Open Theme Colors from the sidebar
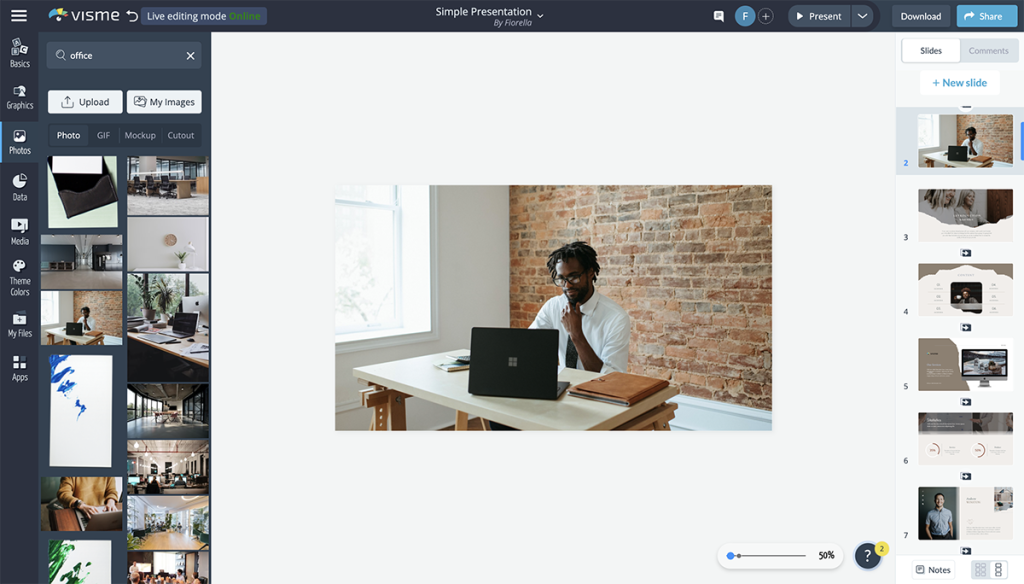The height and width of the screenshot is (584, 1024). click(x=19, y=273)
